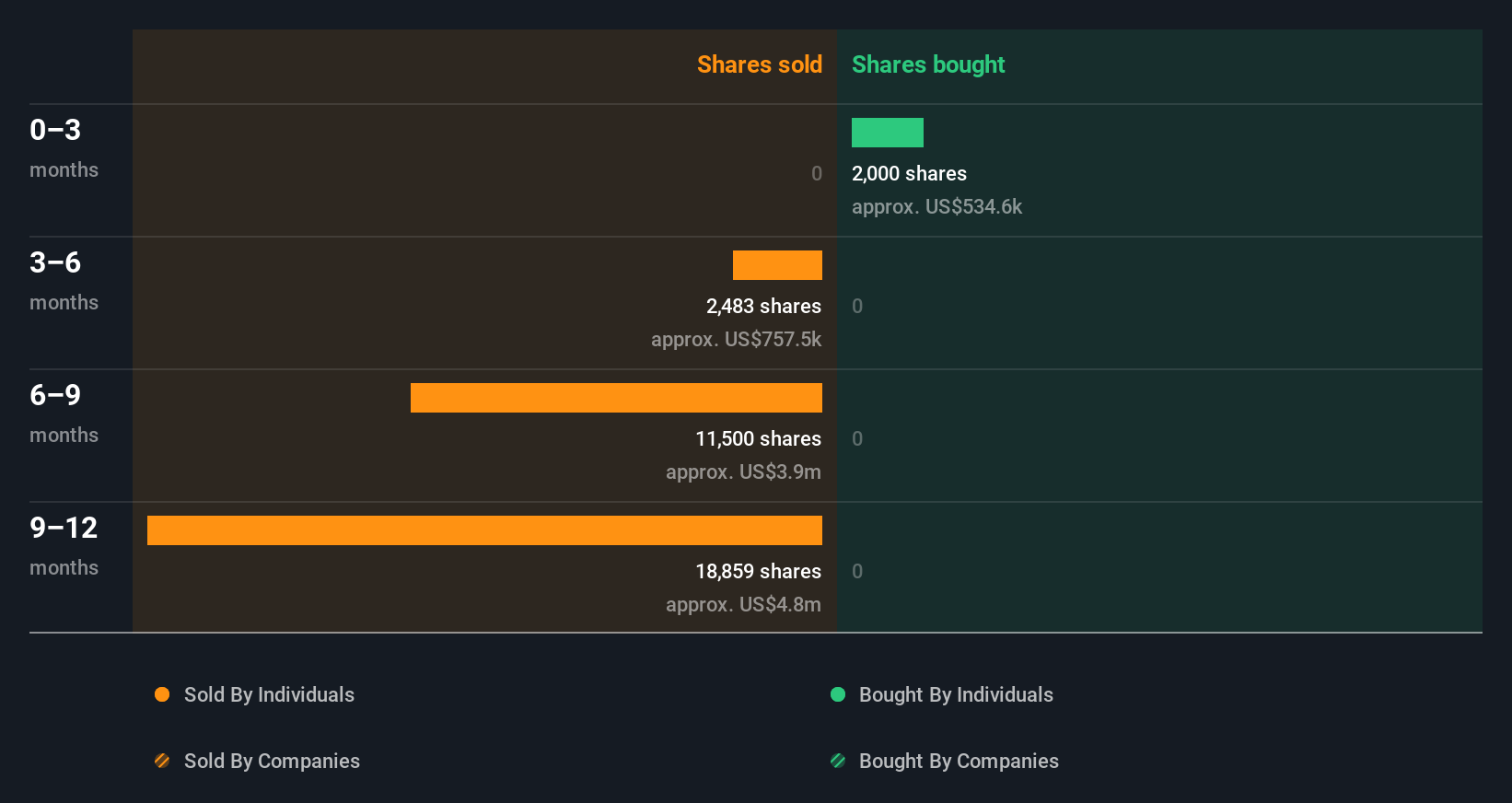Click the 0–3 months row label
1512x803 pixels.
click(64, 147)
